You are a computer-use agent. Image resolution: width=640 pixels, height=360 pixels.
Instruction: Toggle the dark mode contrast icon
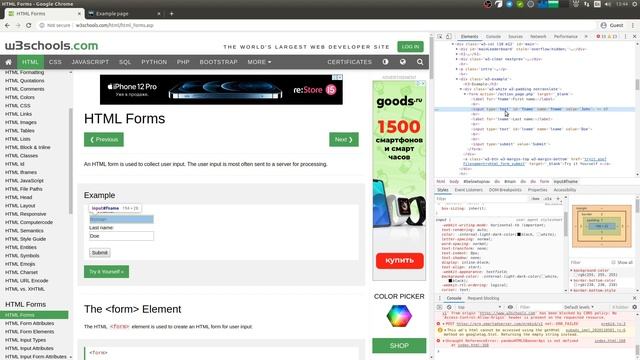click(x=385, y=62)
